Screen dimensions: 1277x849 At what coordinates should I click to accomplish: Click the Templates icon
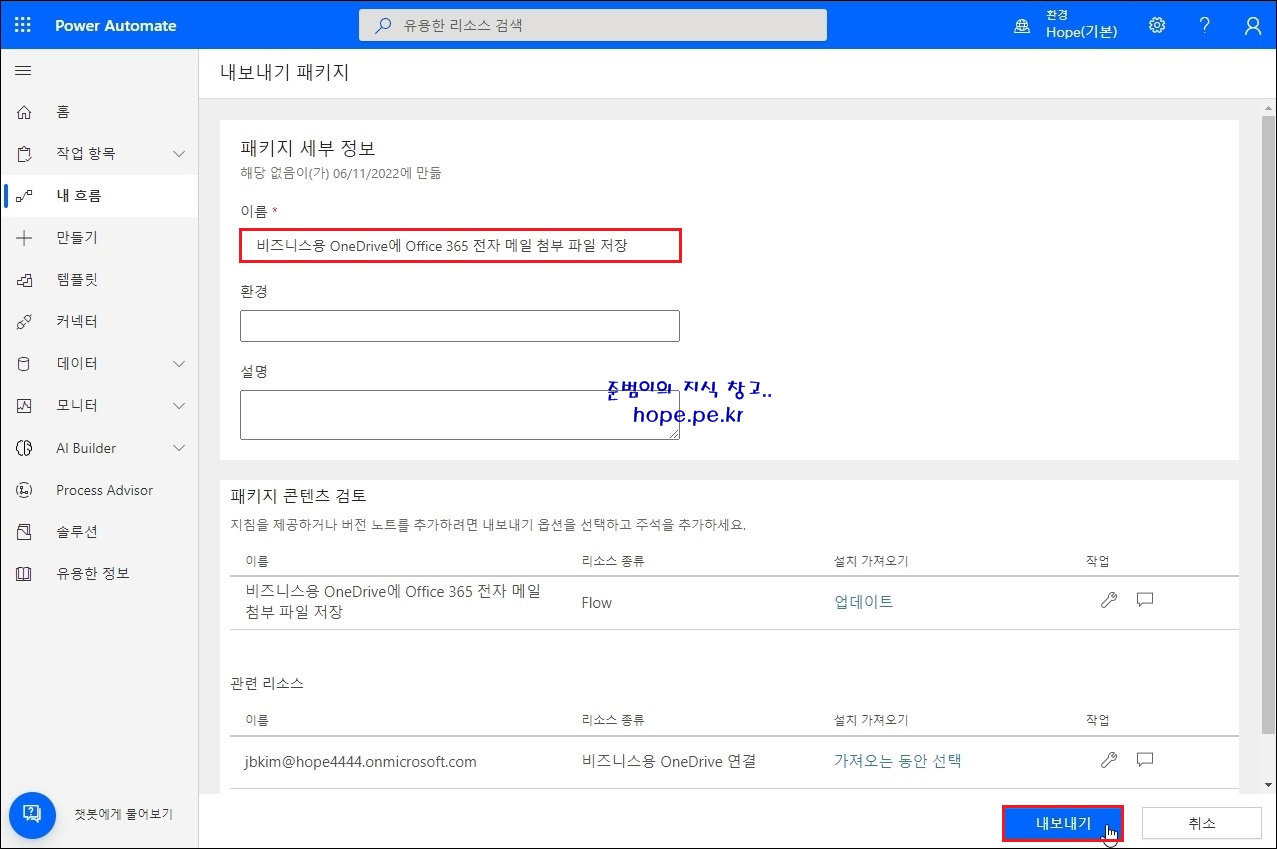click(x=24, y=280)
